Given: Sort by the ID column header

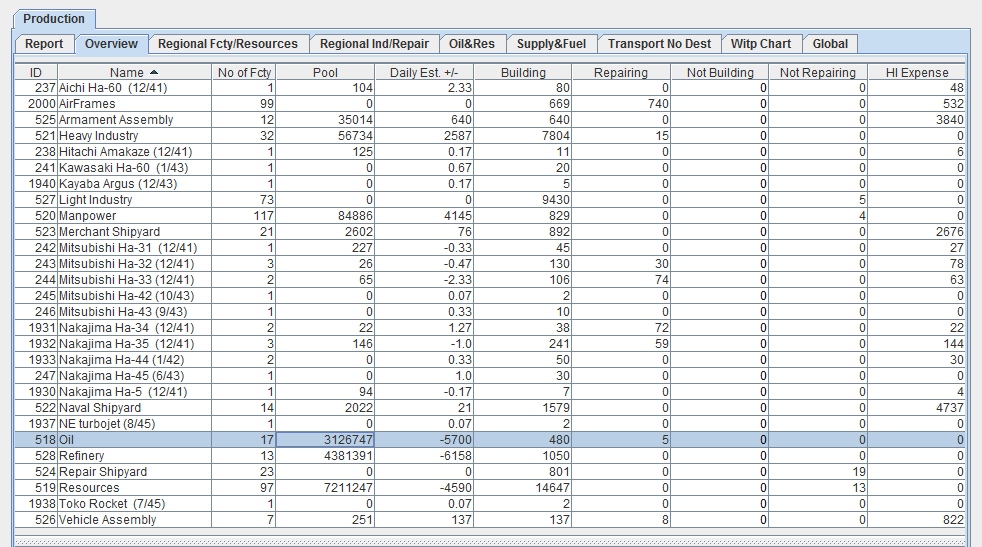Looking at the screenshot, I should pyautogui.click(x=36, y=73).
